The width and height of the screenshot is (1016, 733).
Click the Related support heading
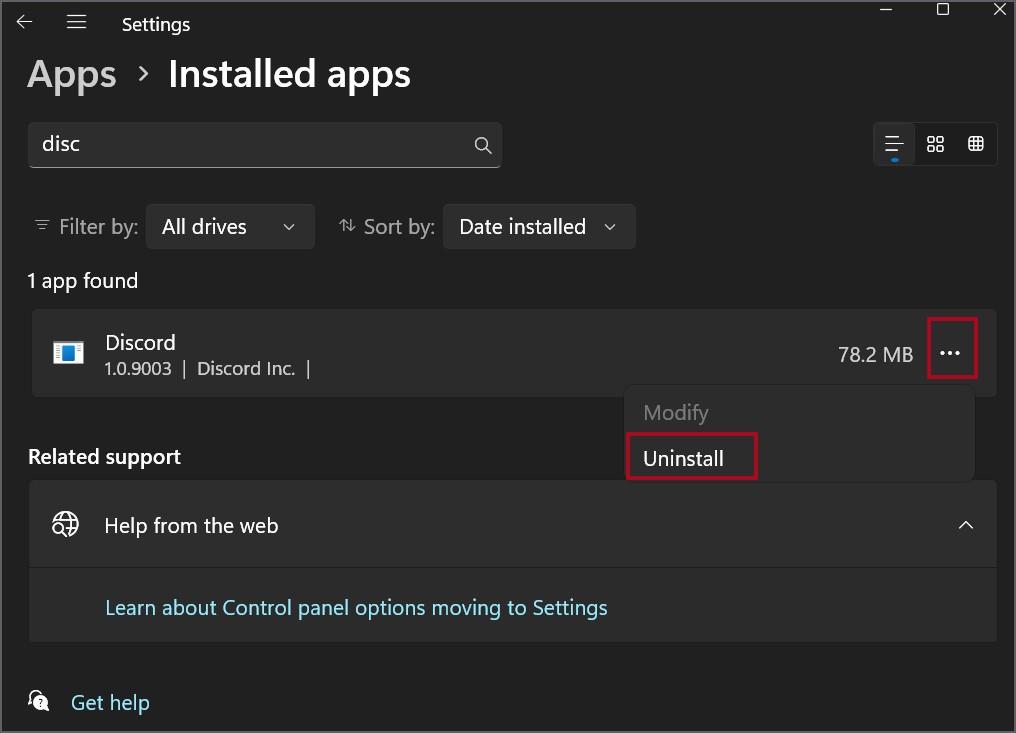pos(104,457)
